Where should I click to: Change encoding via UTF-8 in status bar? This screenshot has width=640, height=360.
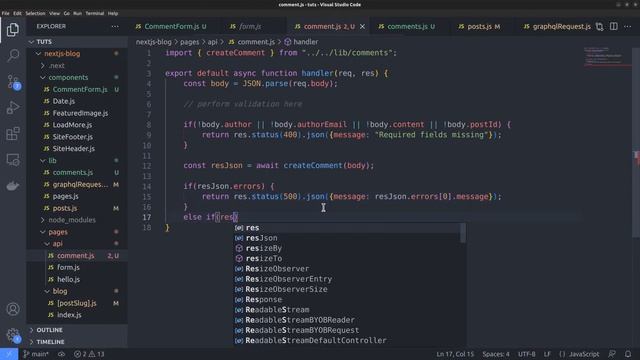(x=527, y=354)
